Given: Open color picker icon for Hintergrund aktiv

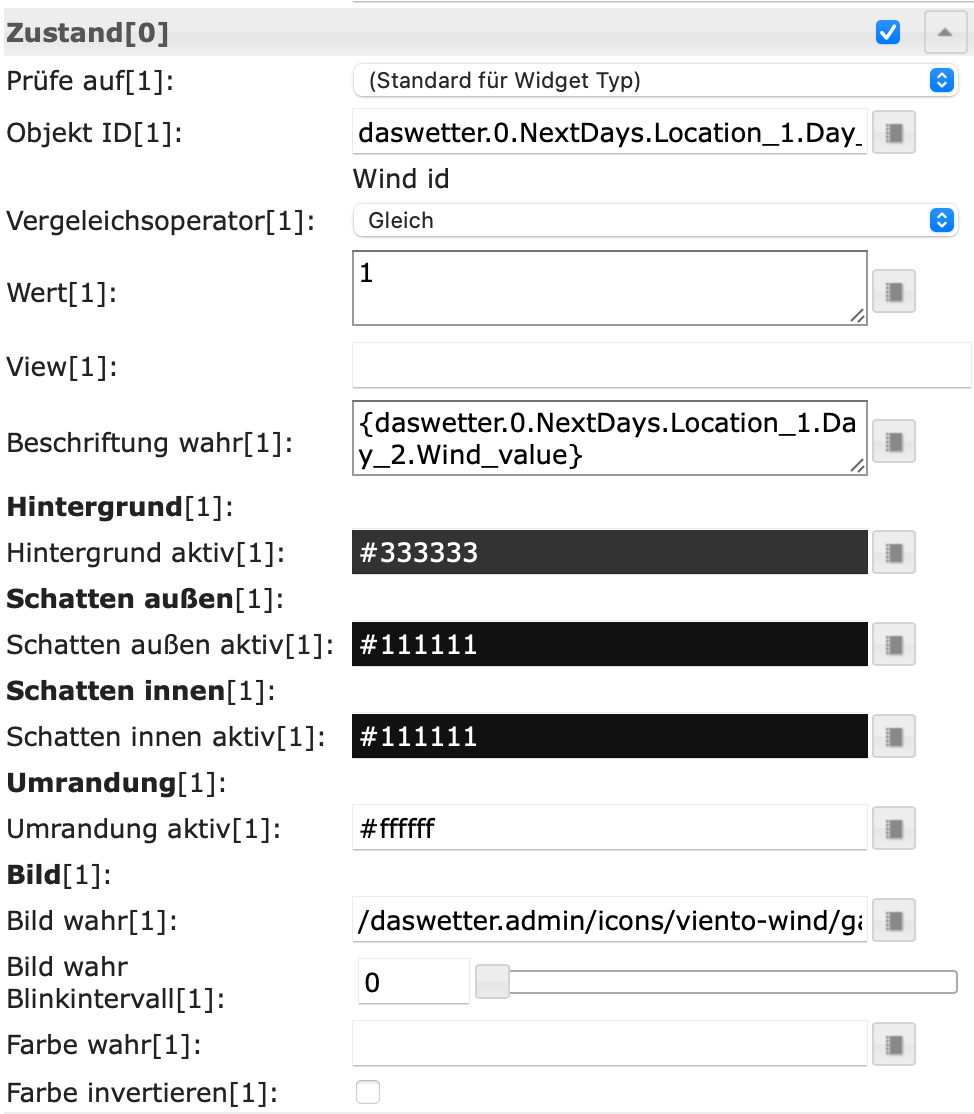Looking at the screenshot, I should pos(894,552).
